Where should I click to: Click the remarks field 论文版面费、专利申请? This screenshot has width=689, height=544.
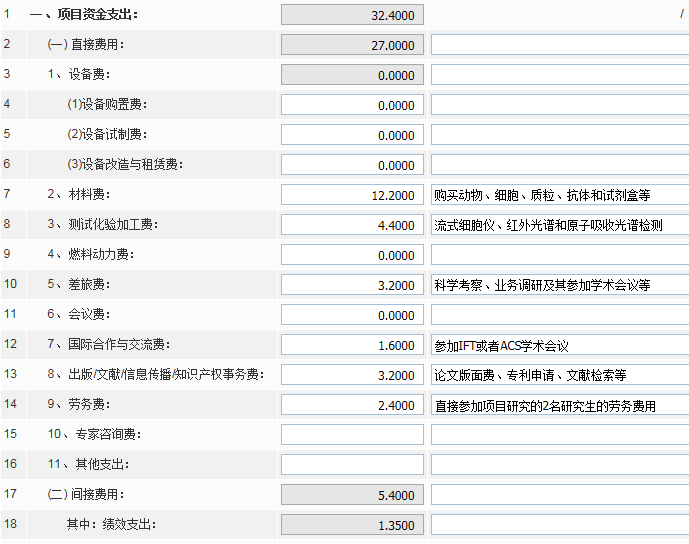(560, 375)
